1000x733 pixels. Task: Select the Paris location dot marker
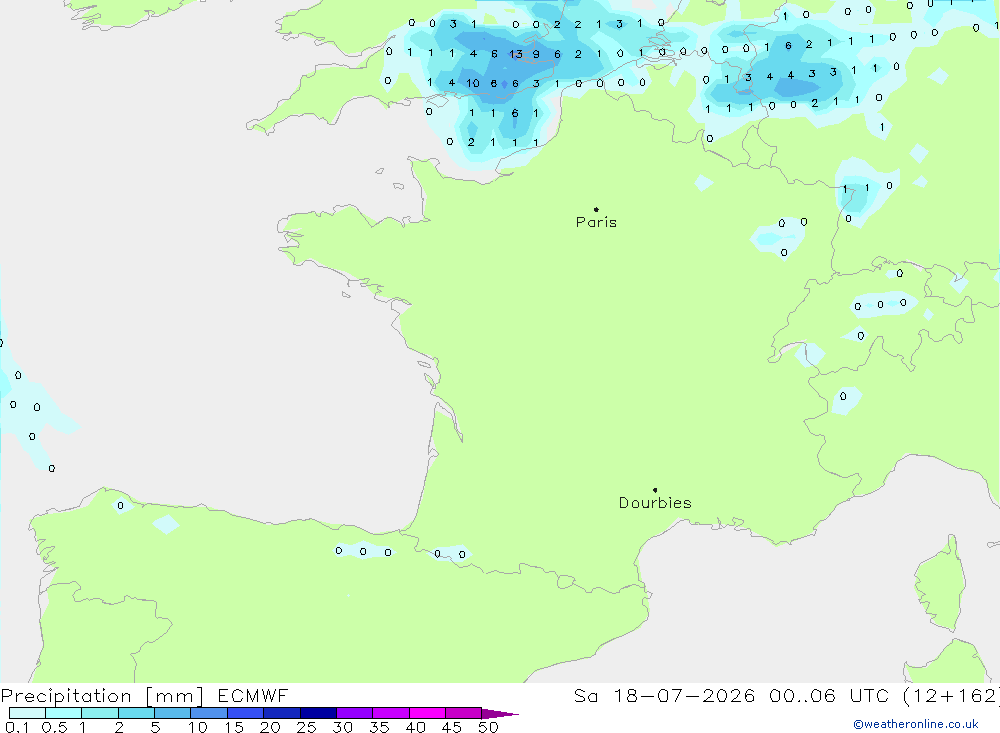[596, 209]
